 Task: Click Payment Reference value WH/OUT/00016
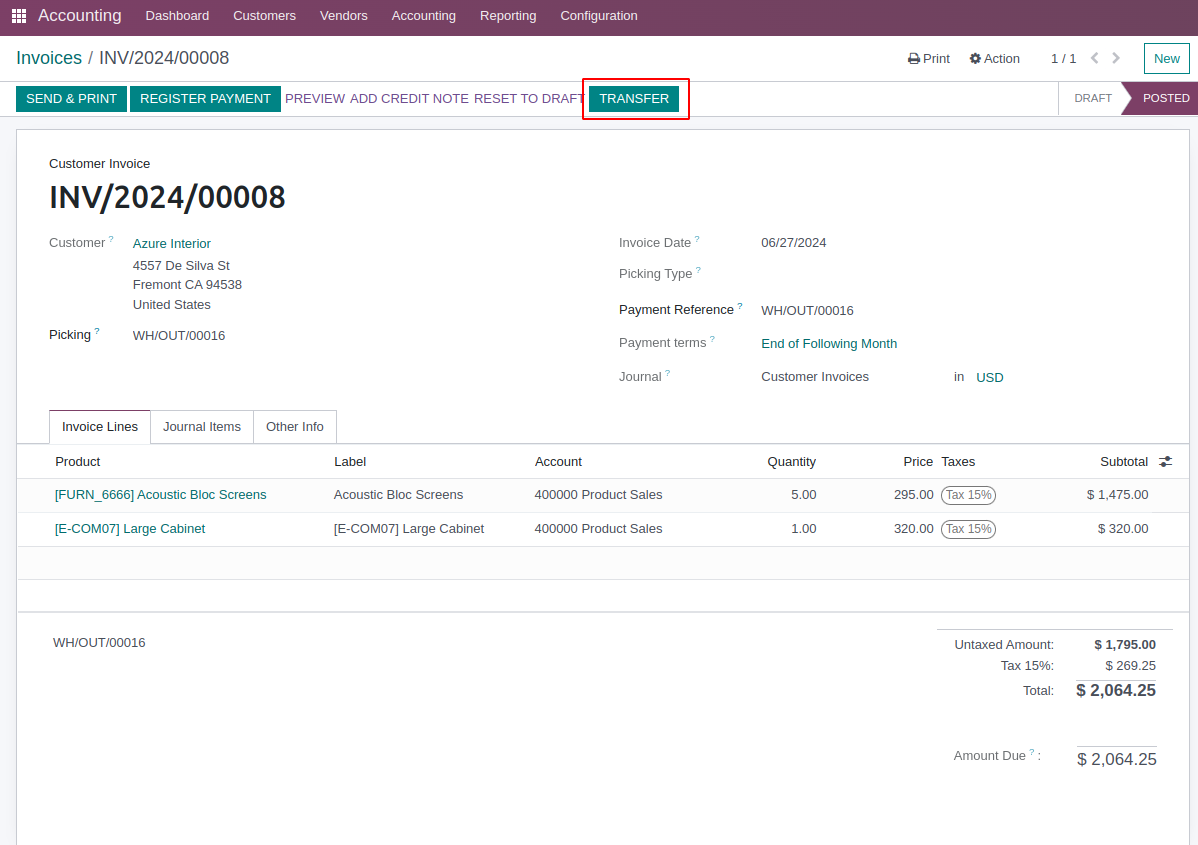pyautogui.click(x=808, y=311)
